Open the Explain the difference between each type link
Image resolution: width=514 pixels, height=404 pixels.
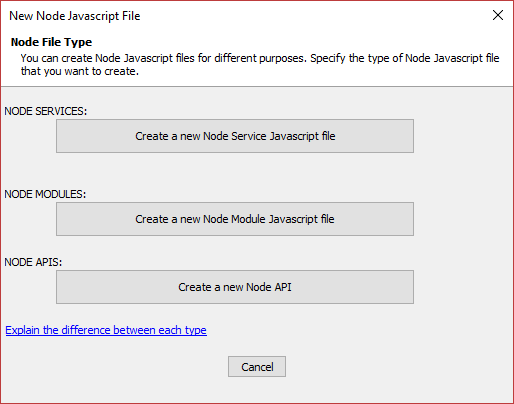pos(106,330)
